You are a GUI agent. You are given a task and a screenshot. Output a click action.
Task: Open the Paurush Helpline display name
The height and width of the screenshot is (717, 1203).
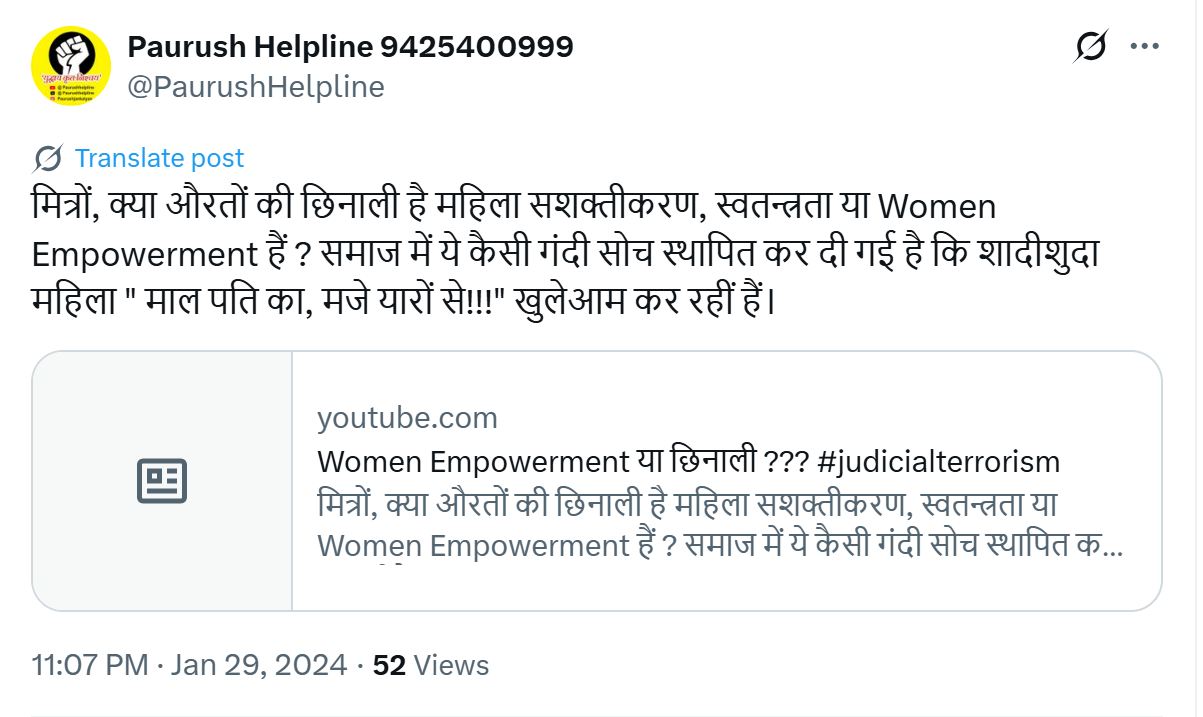click(350, 46)
